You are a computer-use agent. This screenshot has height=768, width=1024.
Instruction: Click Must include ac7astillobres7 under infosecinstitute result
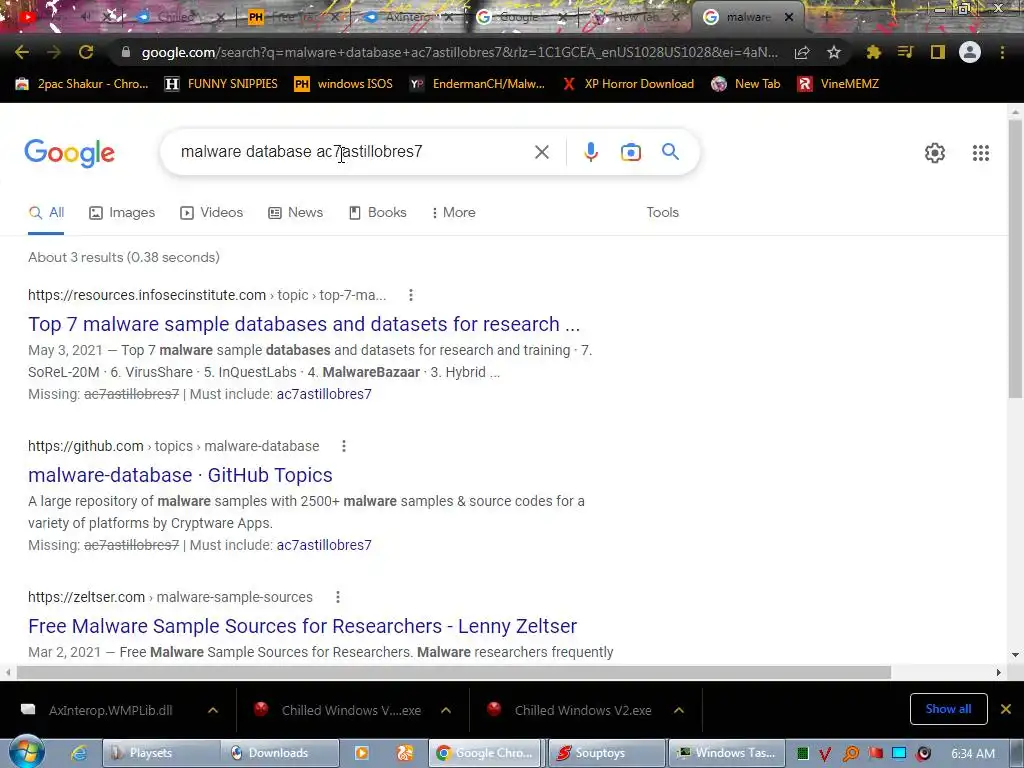tap(324, 394)
